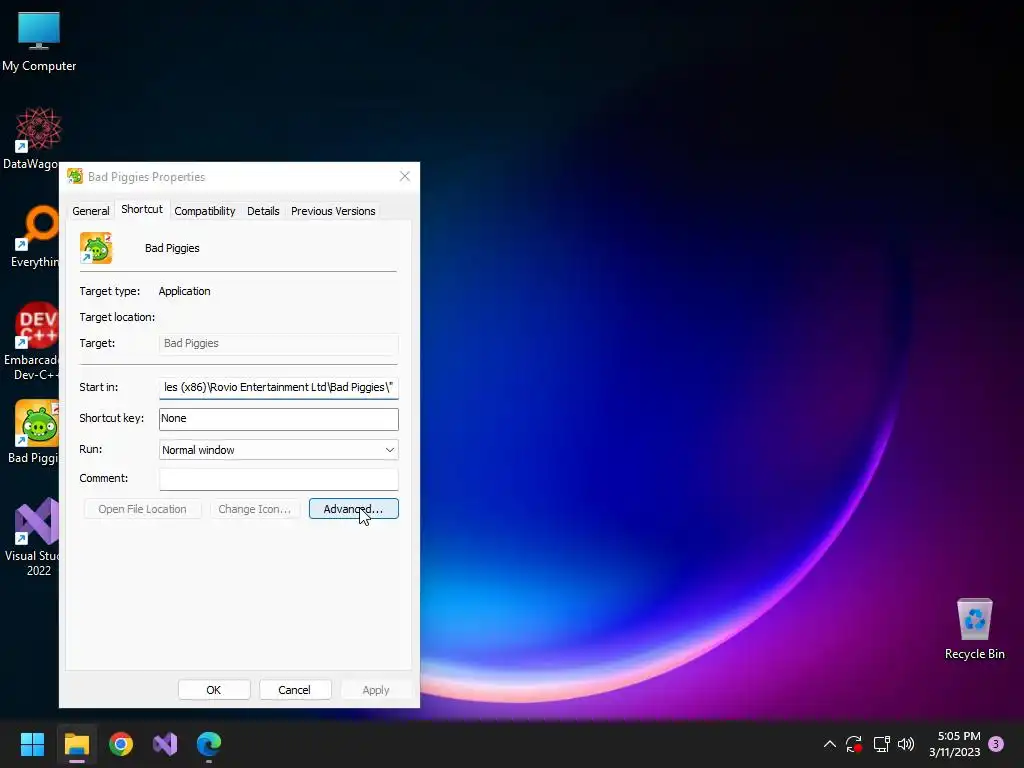Viewport: 1024px width, 768px height.
Task: Open the Advanced shortcut settings
Action: click(x=353, y=509)
